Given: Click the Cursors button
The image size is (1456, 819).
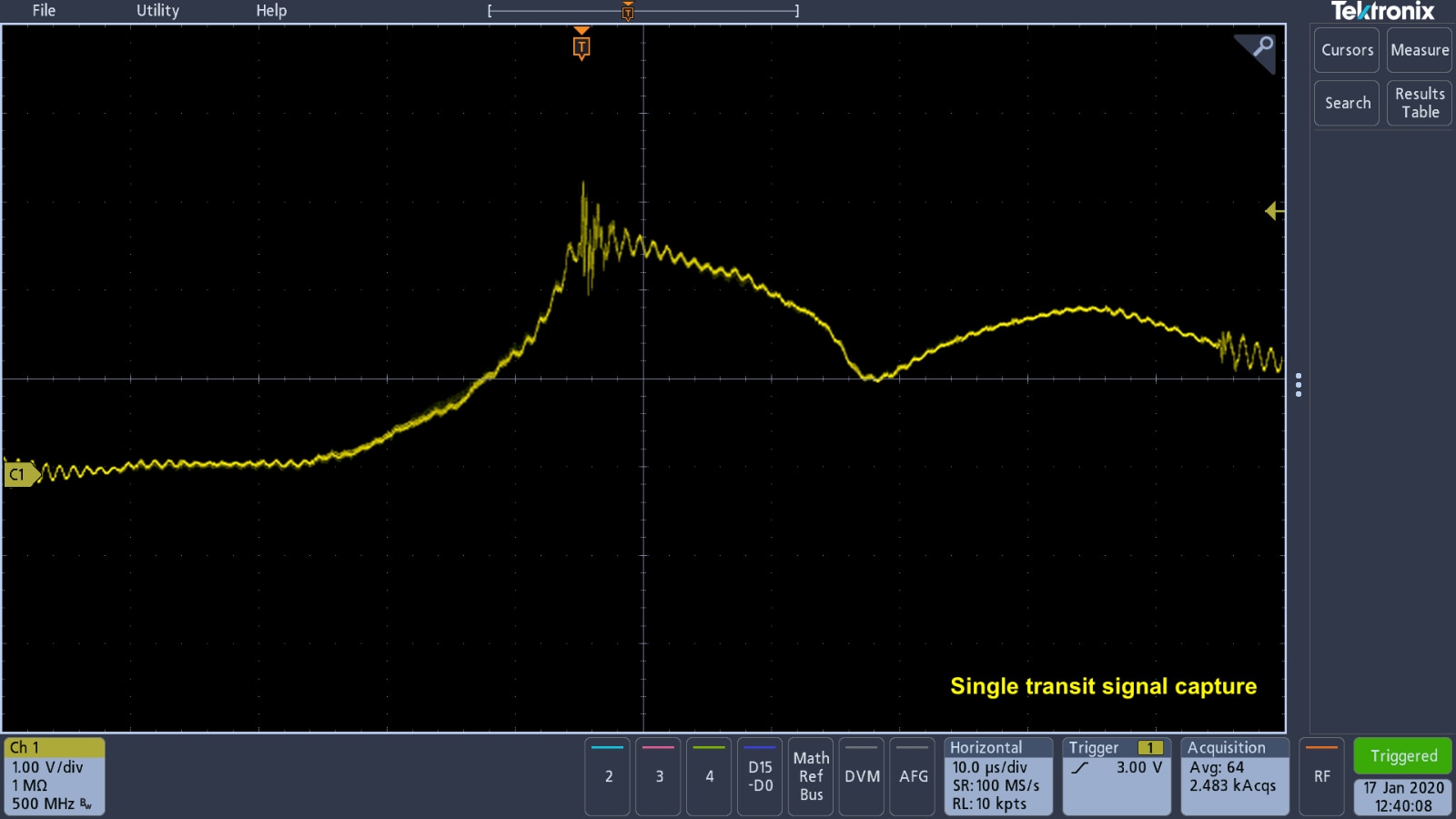Looking at the screenshot, I should pyautogui.click(x=1347, y=50).
